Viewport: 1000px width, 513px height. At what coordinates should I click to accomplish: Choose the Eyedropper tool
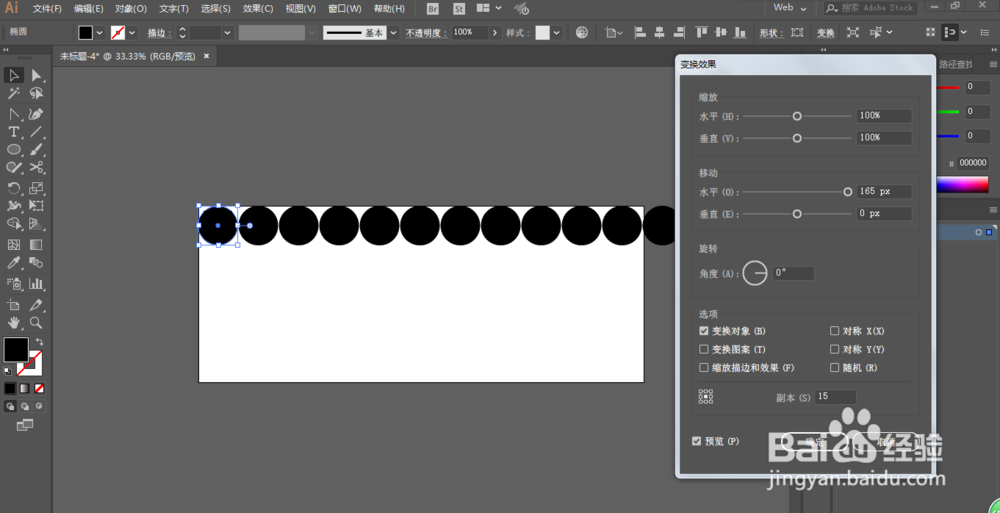pos(14,263)
